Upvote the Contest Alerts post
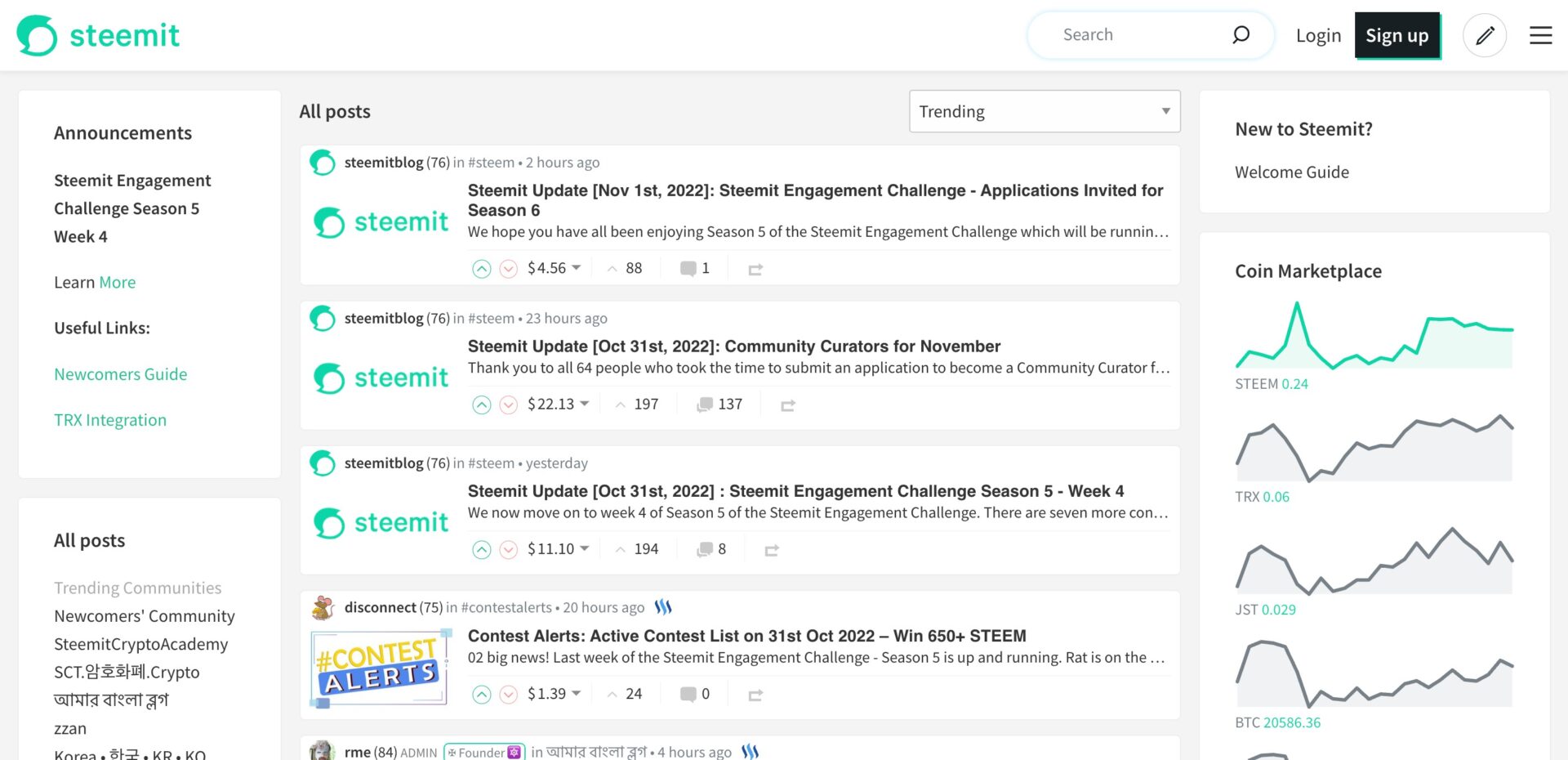Image resolution: width=1568 pixels, height=760 pixels. [482, 694]
